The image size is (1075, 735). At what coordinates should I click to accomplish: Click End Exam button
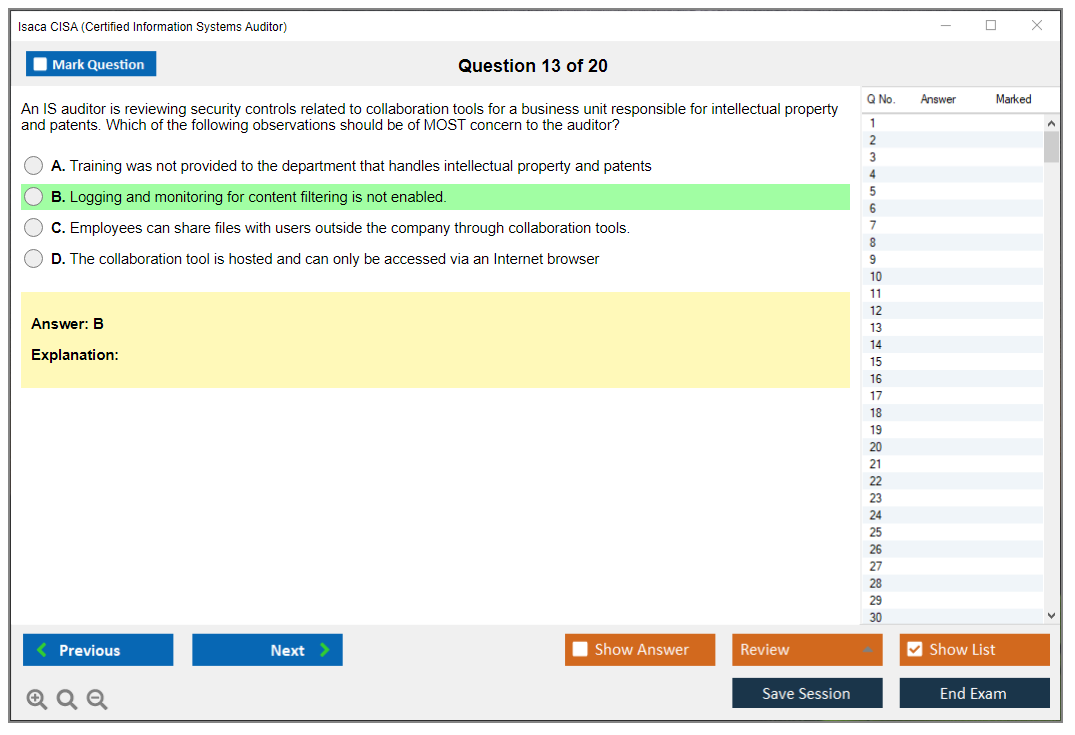[x=973, y=693]
